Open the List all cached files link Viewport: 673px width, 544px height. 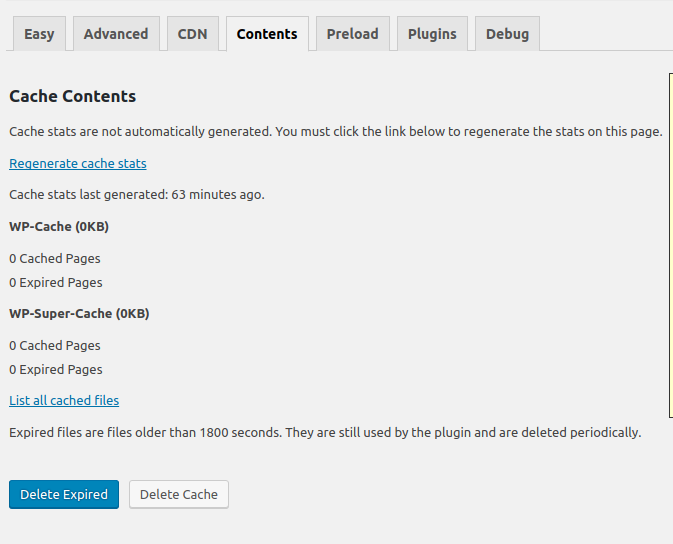click(x=64, y=400)
